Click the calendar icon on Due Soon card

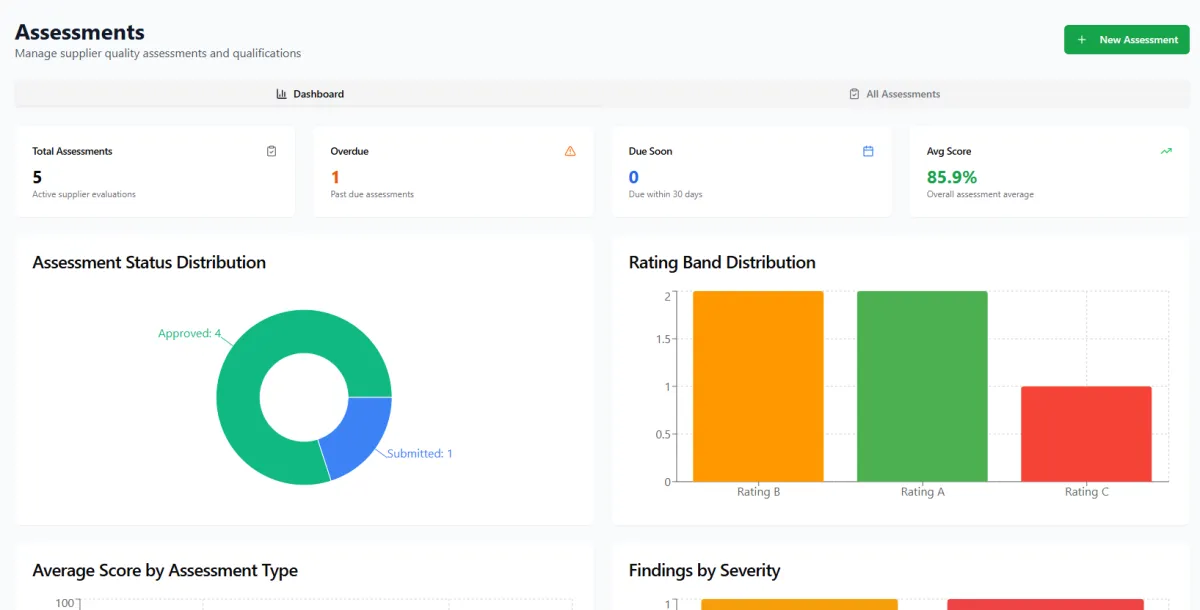point(868,151)
